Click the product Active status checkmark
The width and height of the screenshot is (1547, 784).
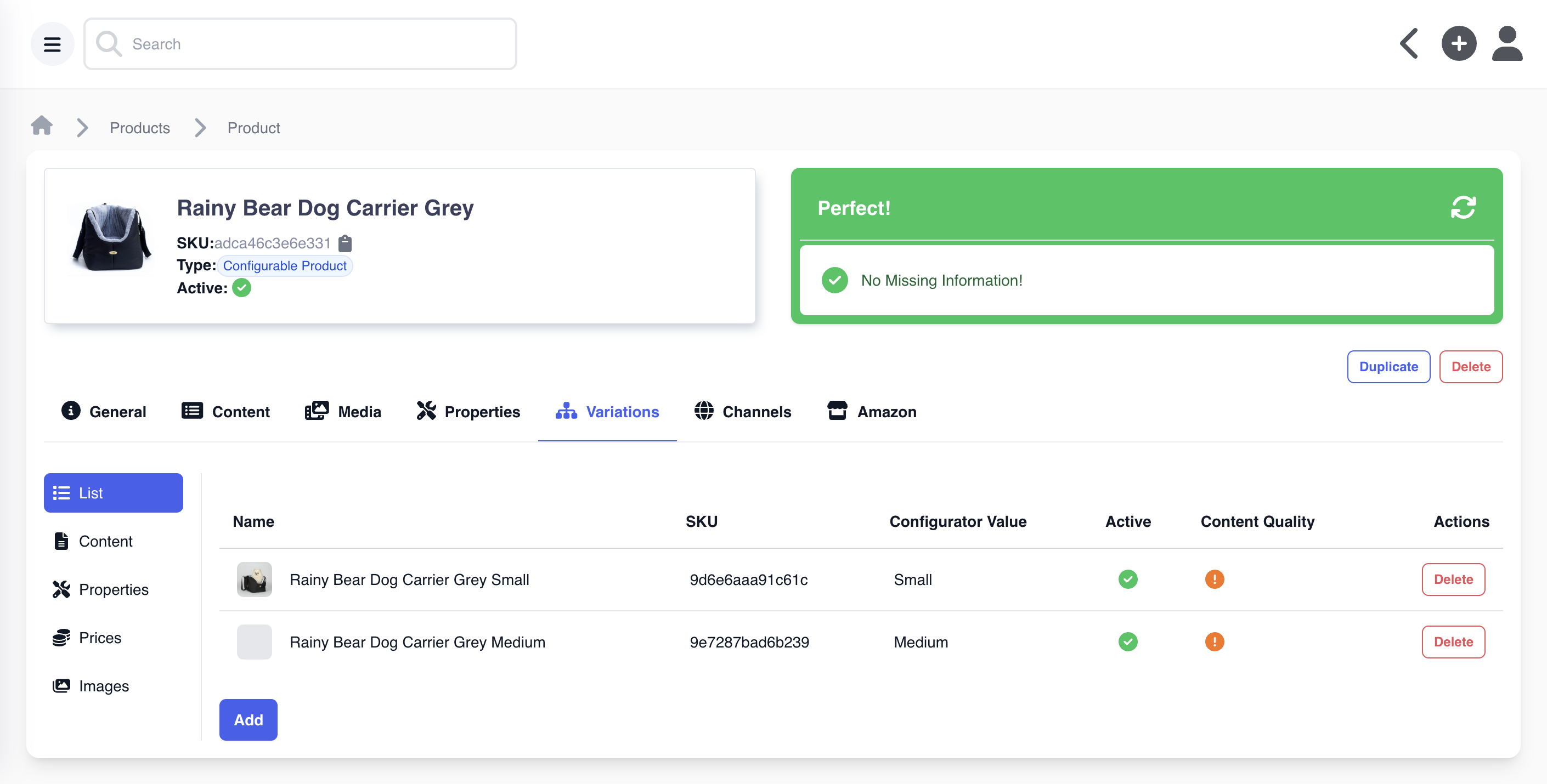point(241,288)
